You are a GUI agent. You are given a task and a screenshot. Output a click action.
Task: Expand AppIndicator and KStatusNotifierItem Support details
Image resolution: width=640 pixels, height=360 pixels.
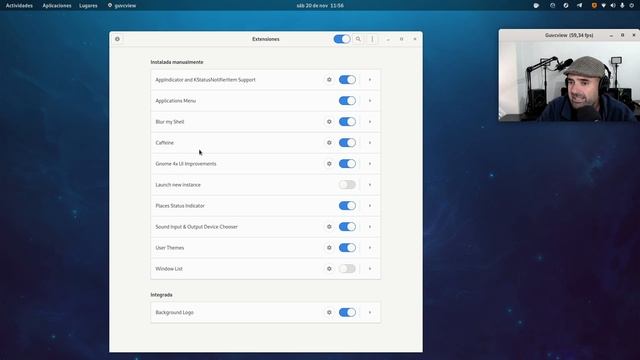coord(370,80)
